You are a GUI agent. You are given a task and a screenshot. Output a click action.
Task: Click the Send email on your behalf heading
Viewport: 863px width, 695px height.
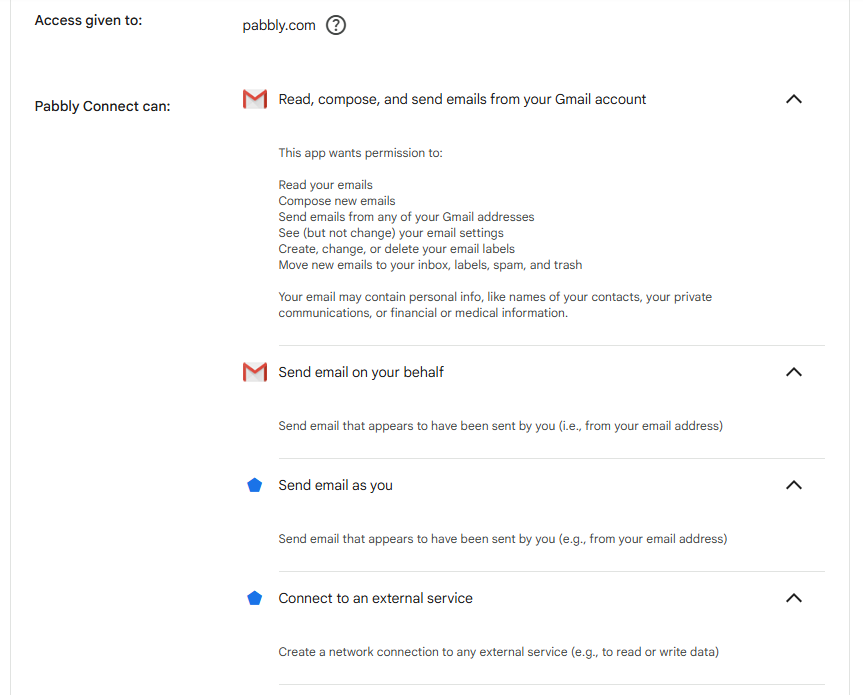click(361, 372)
